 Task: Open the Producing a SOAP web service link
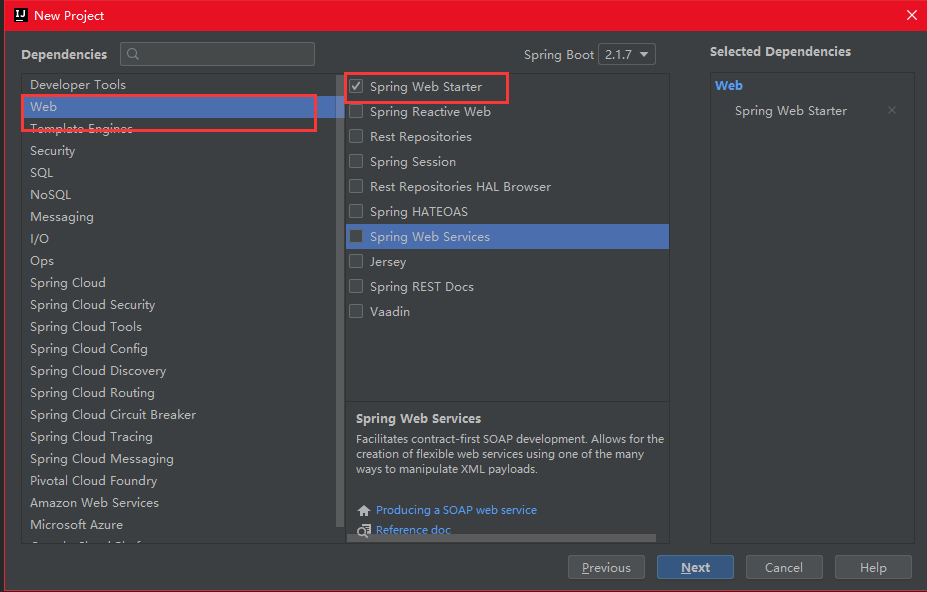coord(456,510)
